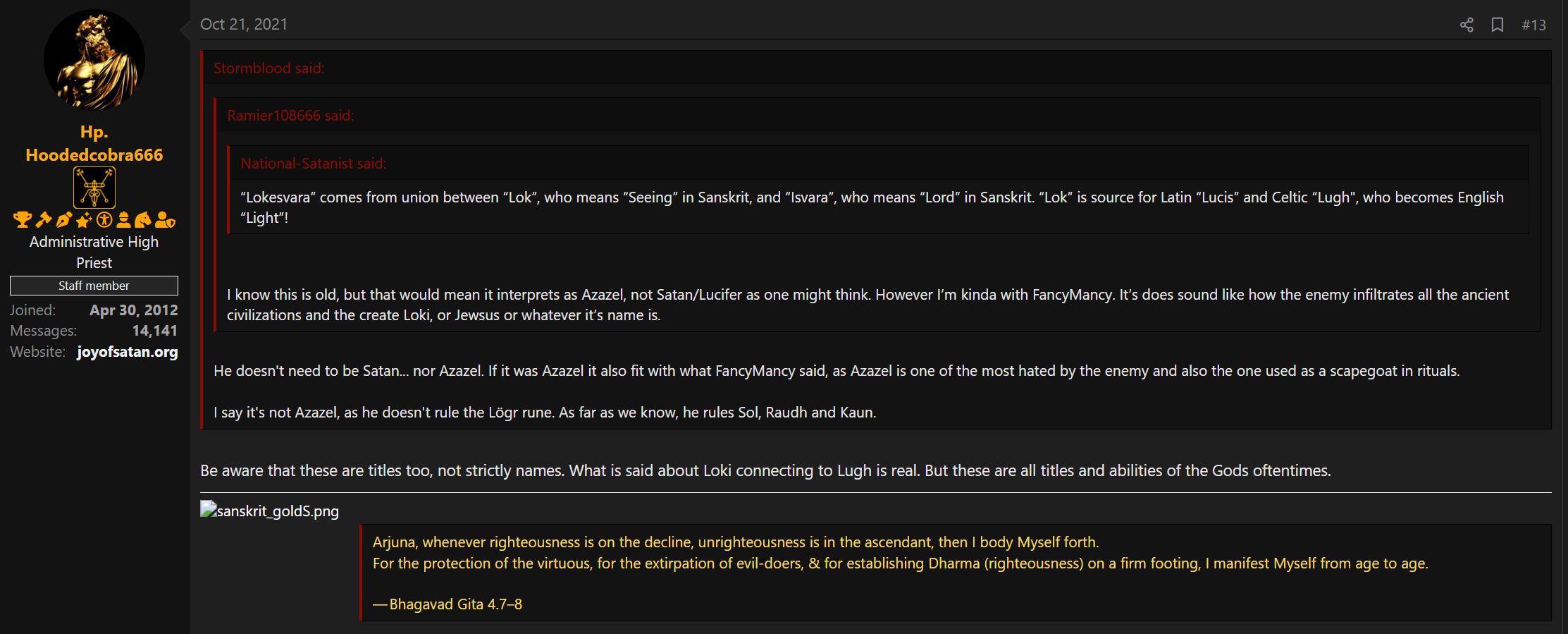The width and height of the screenshot is (1568, 634).
Task: Jump to Stormblood's quoted post
Action: tap(268, 68)
